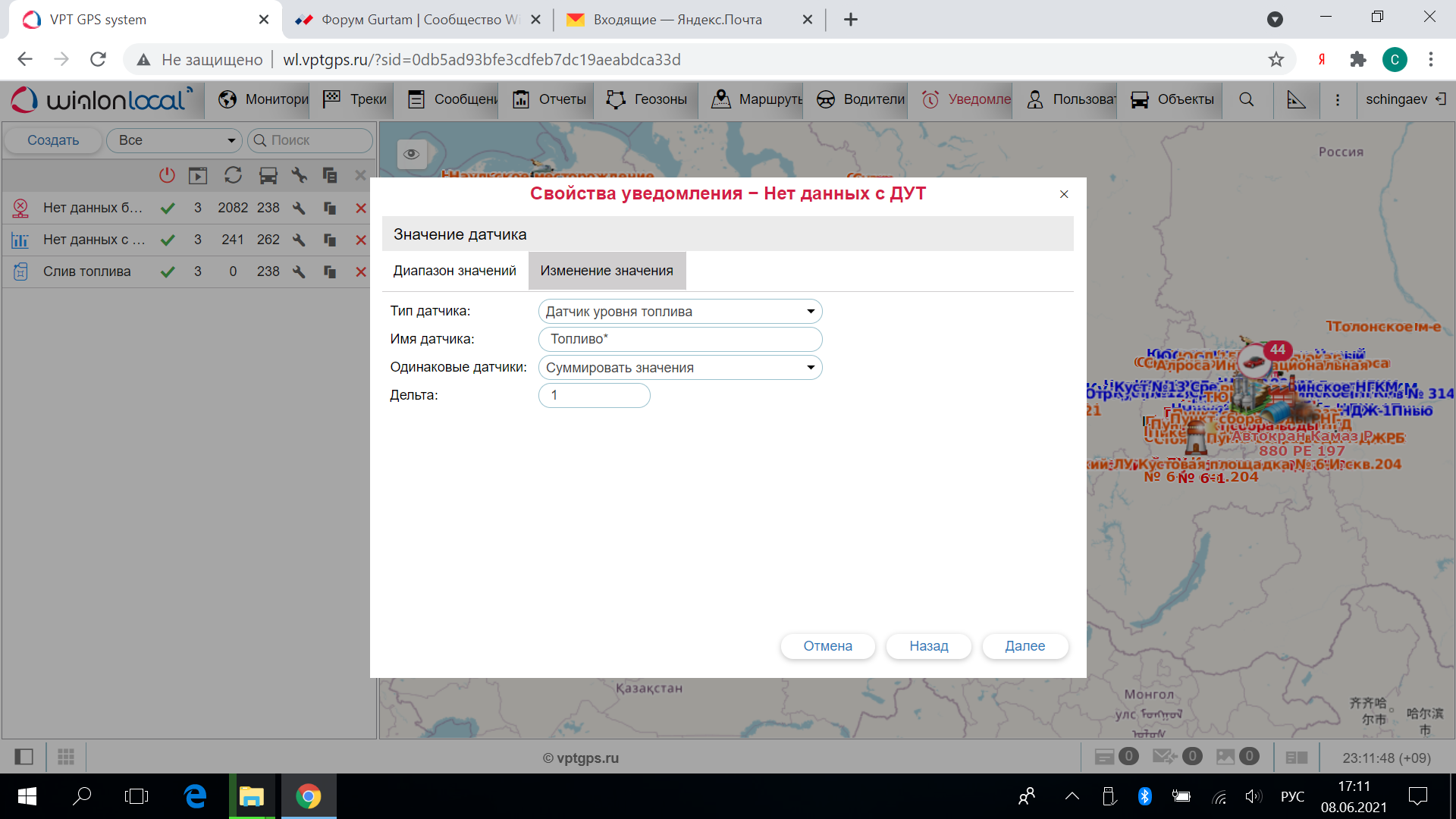
Task: Toggle enabled checkmark for Нет данных б…
Action: pos(168,208)
